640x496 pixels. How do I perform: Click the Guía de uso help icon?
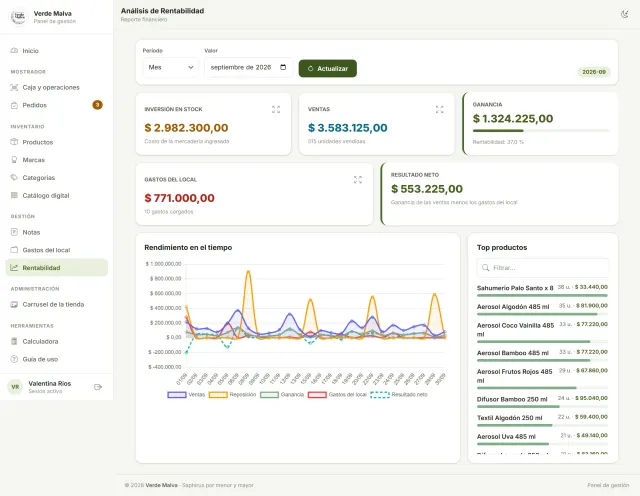coord(14,359)
